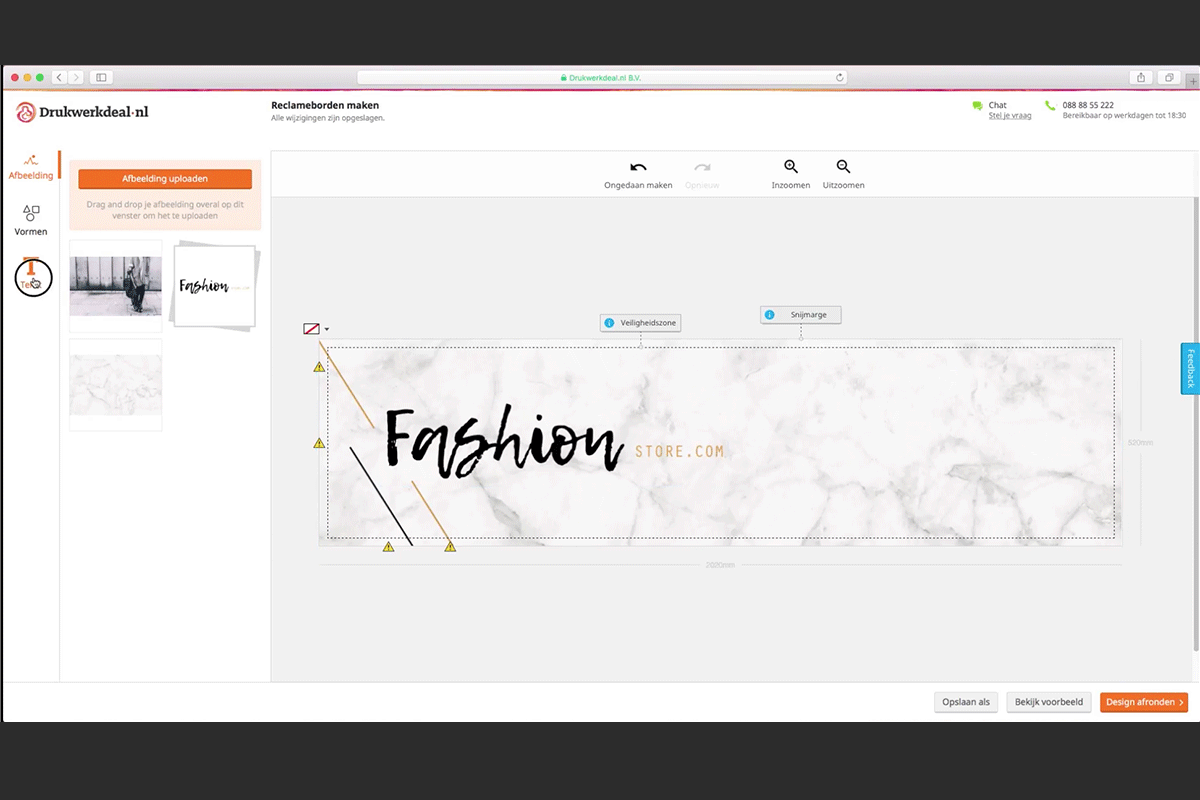Select the black diagonal line shape
This screenshot has width=1200, height=800.
point(381,496)
